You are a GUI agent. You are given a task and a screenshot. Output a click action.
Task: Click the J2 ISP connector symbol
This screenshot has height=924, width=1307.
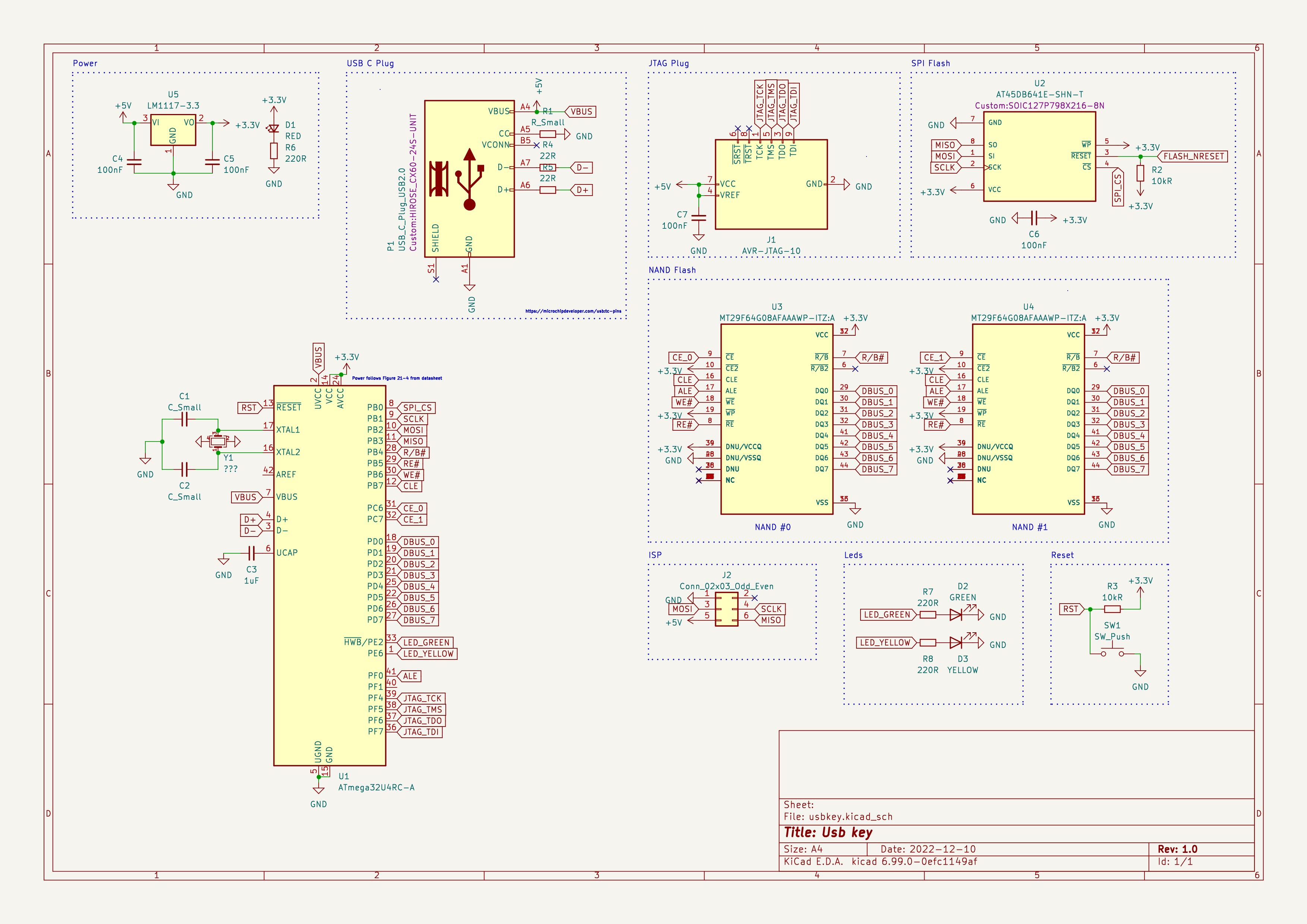(726, 610)
